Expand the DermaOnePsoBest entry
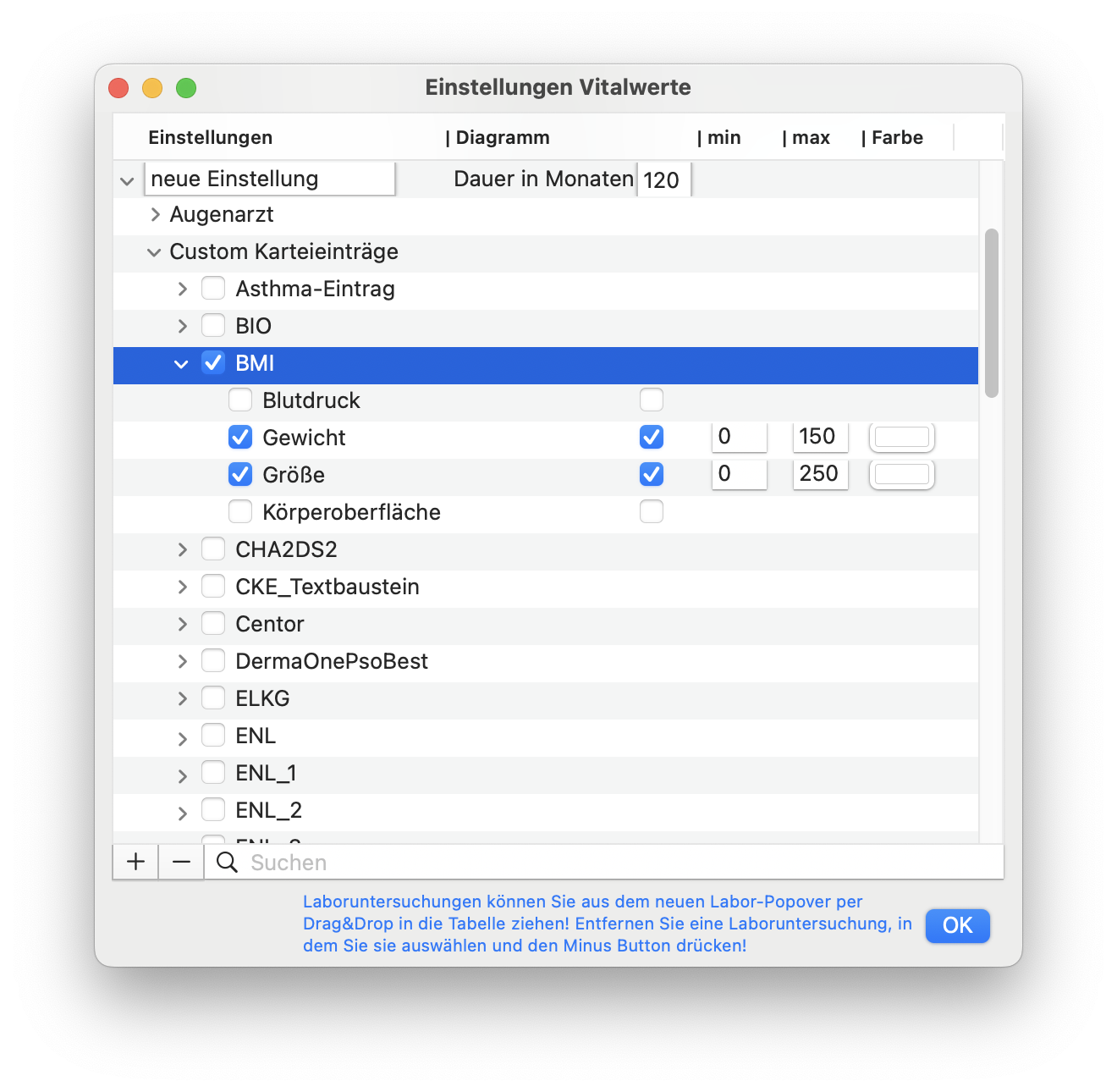Image resolution: width=1117 pixels, height=1092 pixels. [x=182, y=662]
